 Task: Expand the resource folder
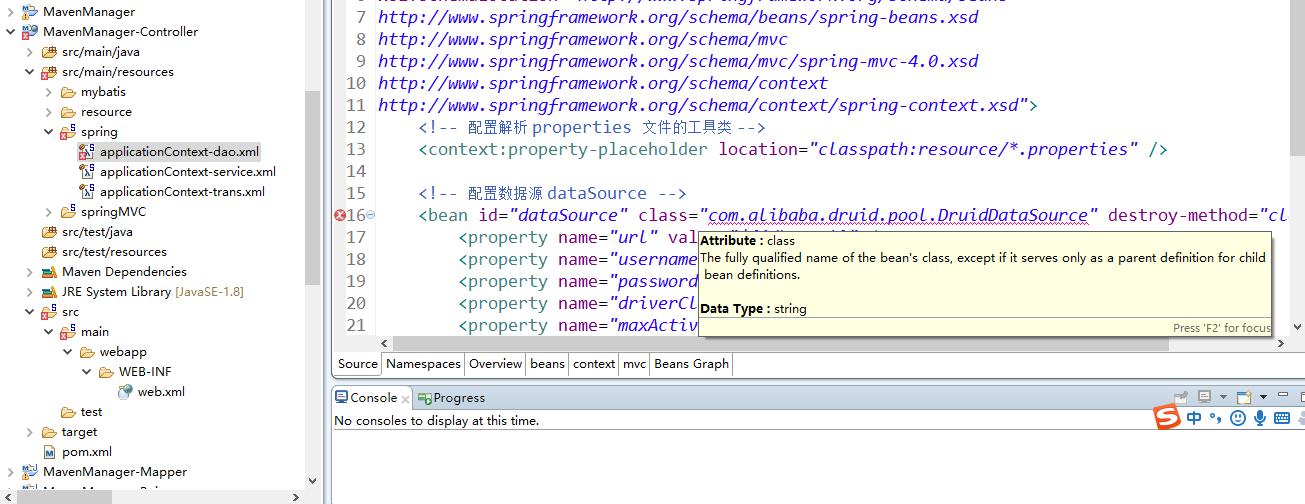pos(49,112)
